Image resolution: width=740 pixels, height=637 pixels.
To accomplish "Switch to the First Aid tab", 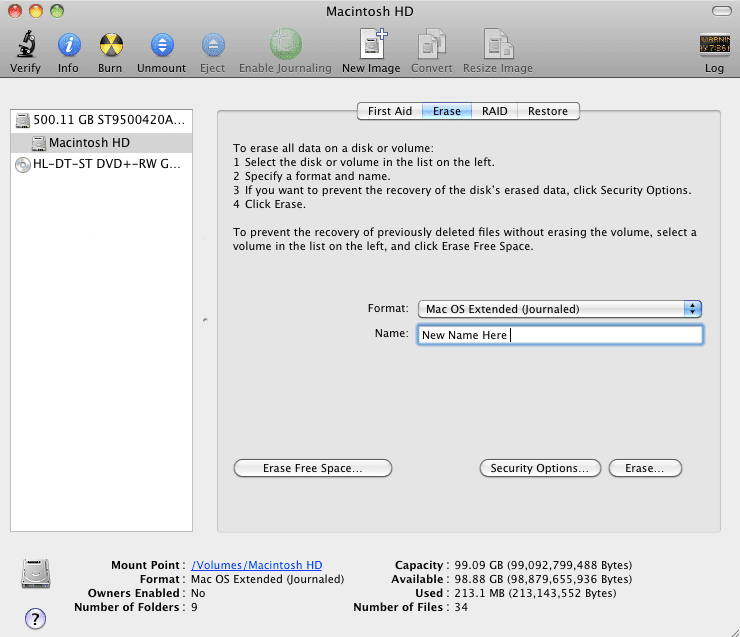I will 389,111.
